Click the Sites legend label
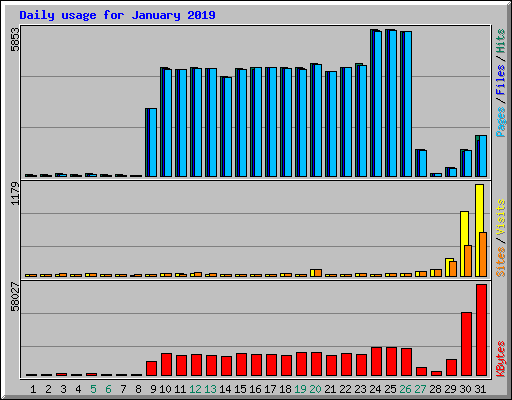This screenshot has width=512, height=400. [500, 262]
